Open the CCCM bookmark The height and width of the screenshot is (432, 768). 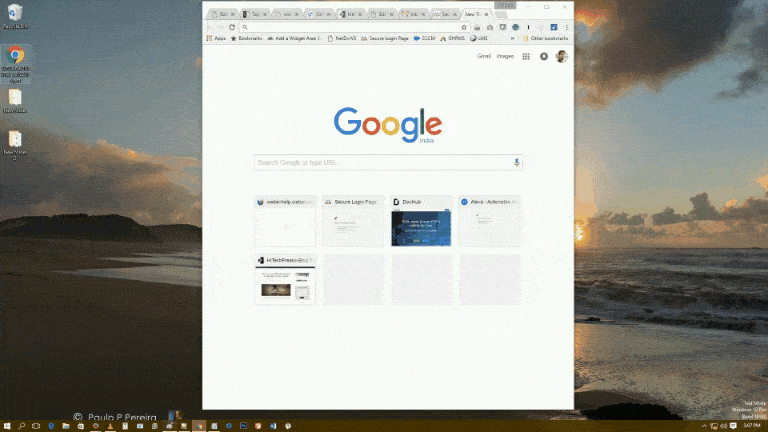click(424, 38)
